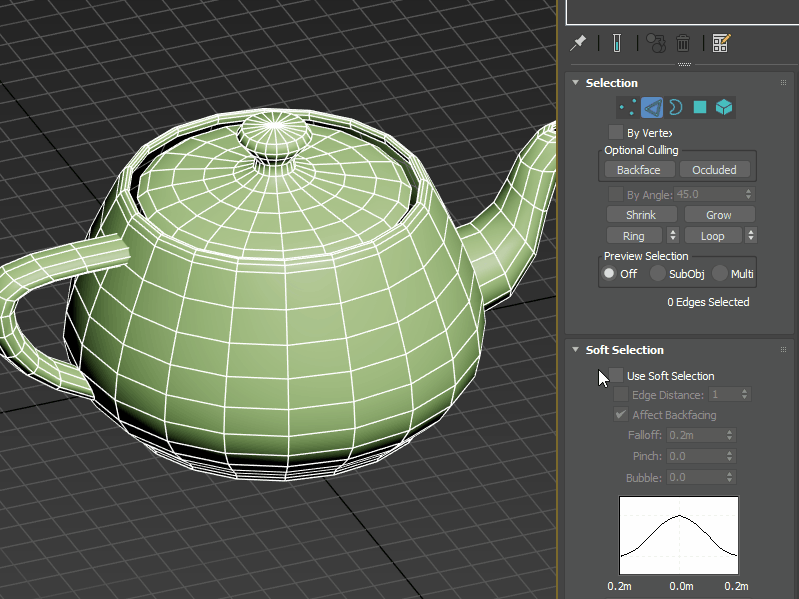Click '0 Edges Selected' status text

click(708, 302)
